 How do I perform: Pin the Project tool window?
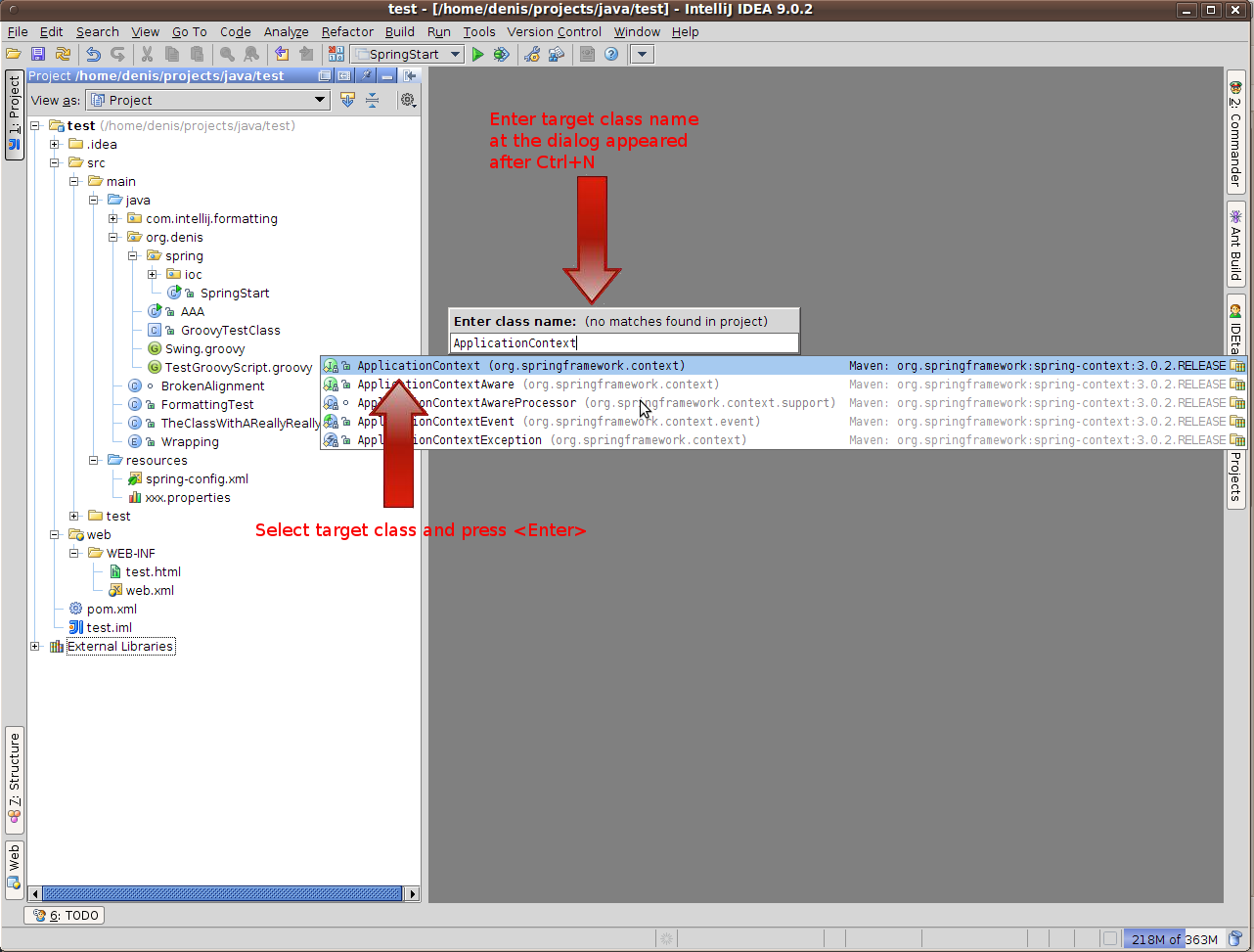[365, 75]
